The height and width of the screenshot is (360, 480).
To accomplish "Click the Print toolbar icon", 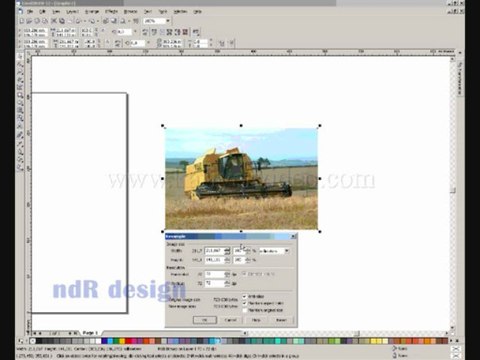I will click(45, 21).
